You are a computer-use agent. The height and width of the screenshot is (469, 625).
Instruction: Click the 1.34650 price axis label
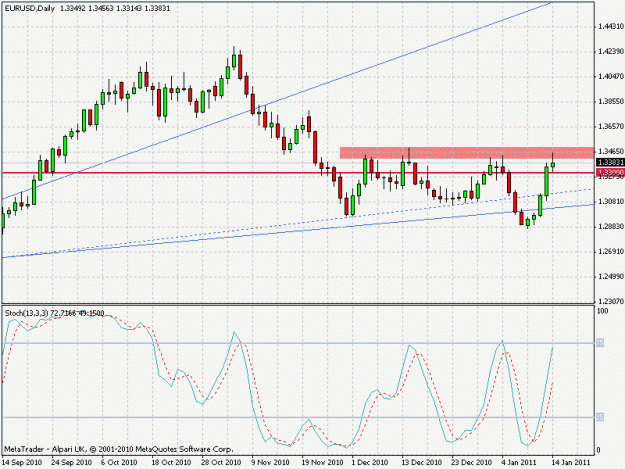610,151
